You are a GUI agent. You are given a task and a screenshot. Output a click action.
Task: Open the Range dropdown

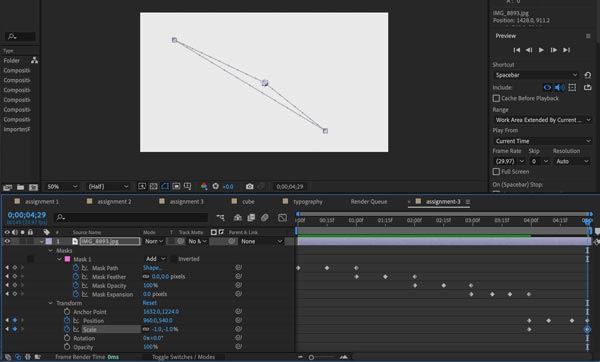tap(543, 120)
